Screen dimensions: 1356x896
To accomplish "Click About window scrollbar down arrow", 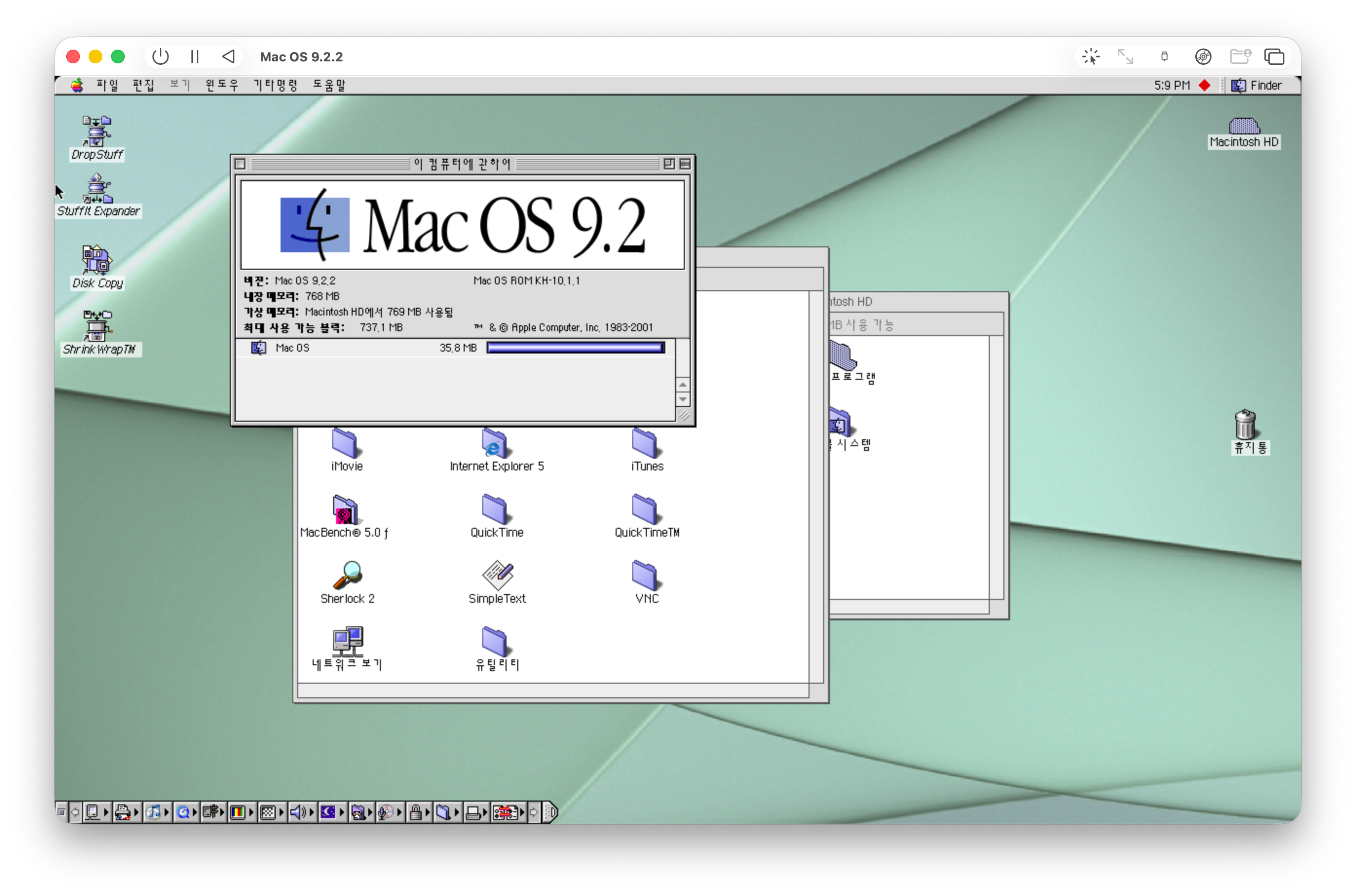I will pyautogui.click(x=682, y=399).
